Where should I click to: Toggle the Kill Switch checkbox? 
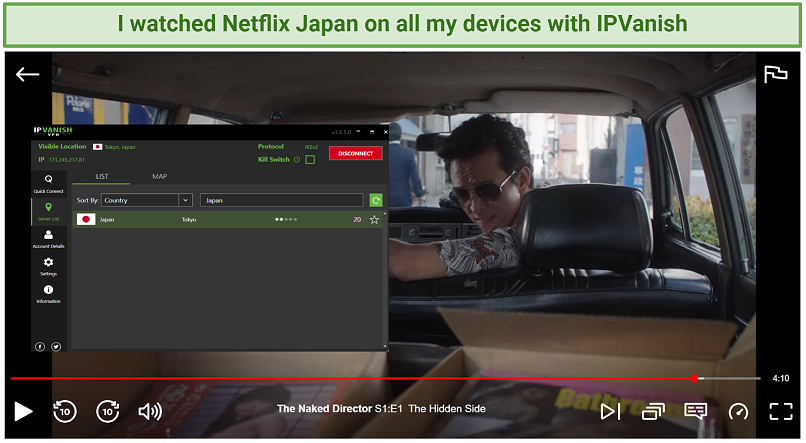point(310,160)
